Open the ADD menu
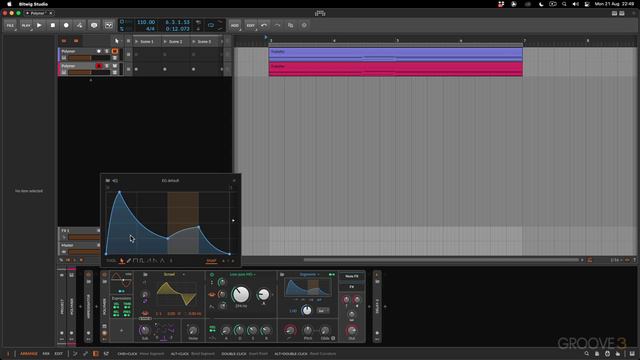This screenshot has width=640, height=360. (x=235, y=25)
